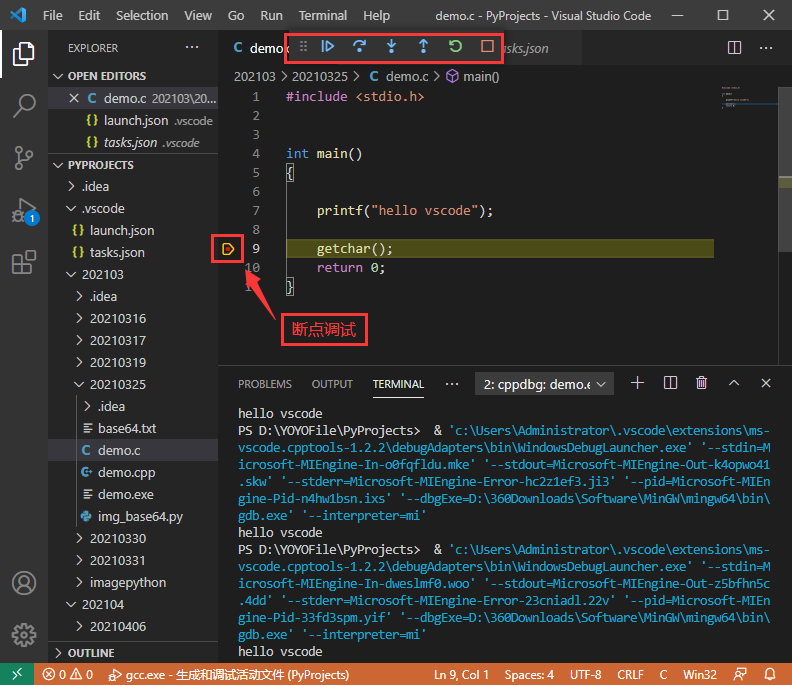Open the remote window indicator
This screenshot has height=685, width=792.
click(x=17, y=674)
